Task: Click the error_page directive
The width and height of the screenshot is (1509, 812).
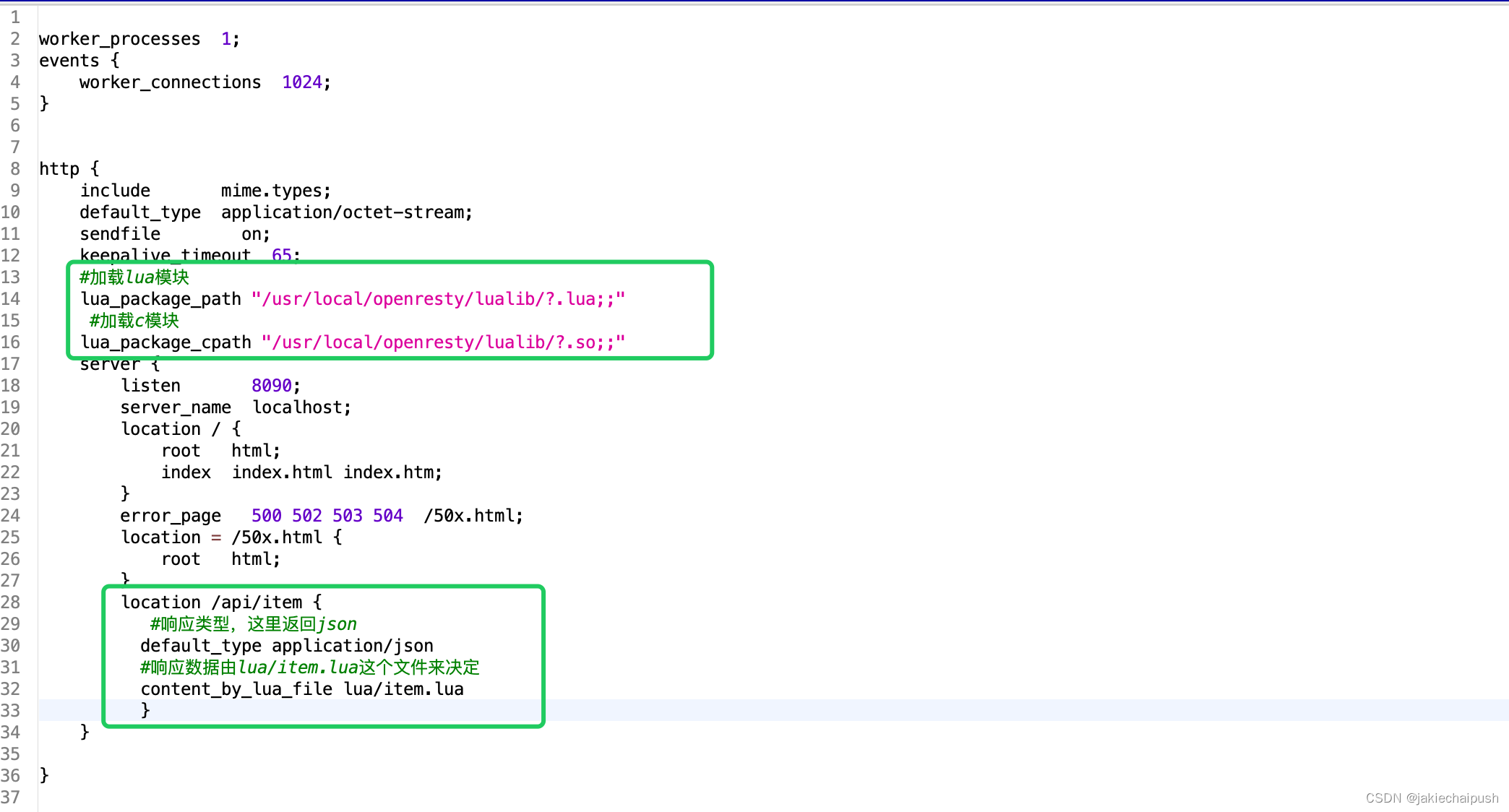Action: click(171, 516)
